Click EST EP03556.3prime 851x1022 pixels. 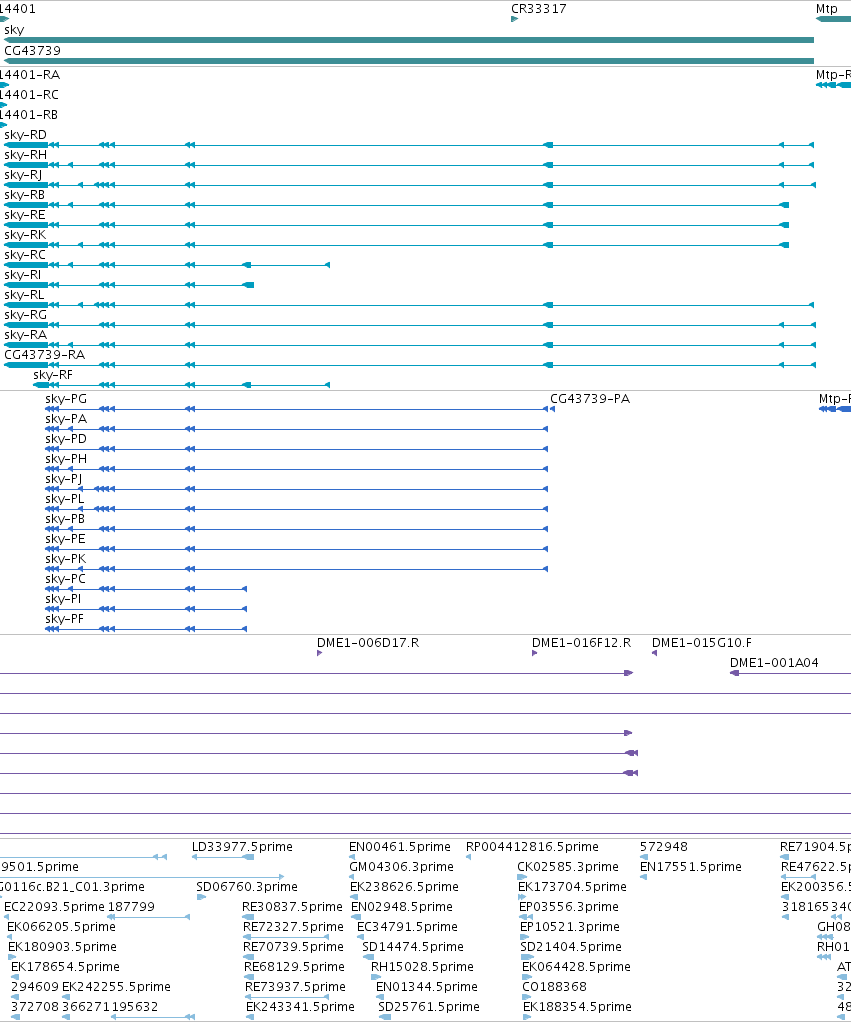coord(569,907)
